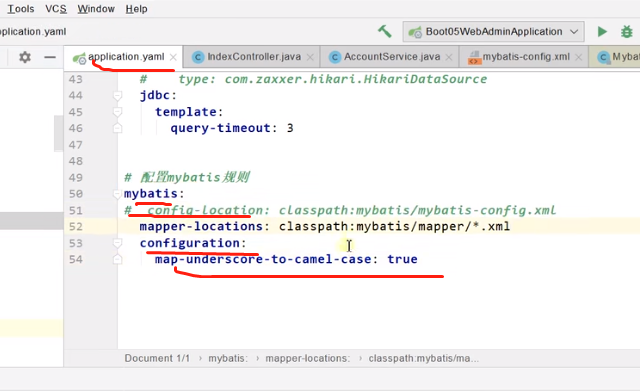
Task: Close the application.yaml tab
Action: point(173,57)
